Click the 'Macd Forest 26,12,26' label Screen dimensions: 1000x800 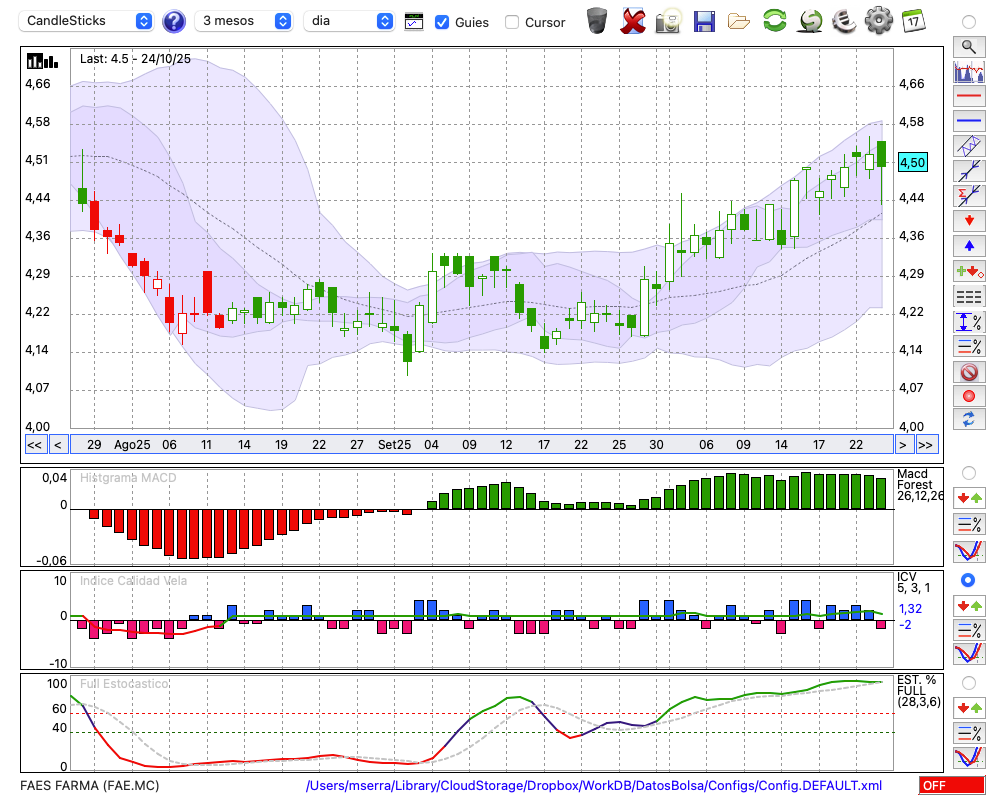point(919,485)
